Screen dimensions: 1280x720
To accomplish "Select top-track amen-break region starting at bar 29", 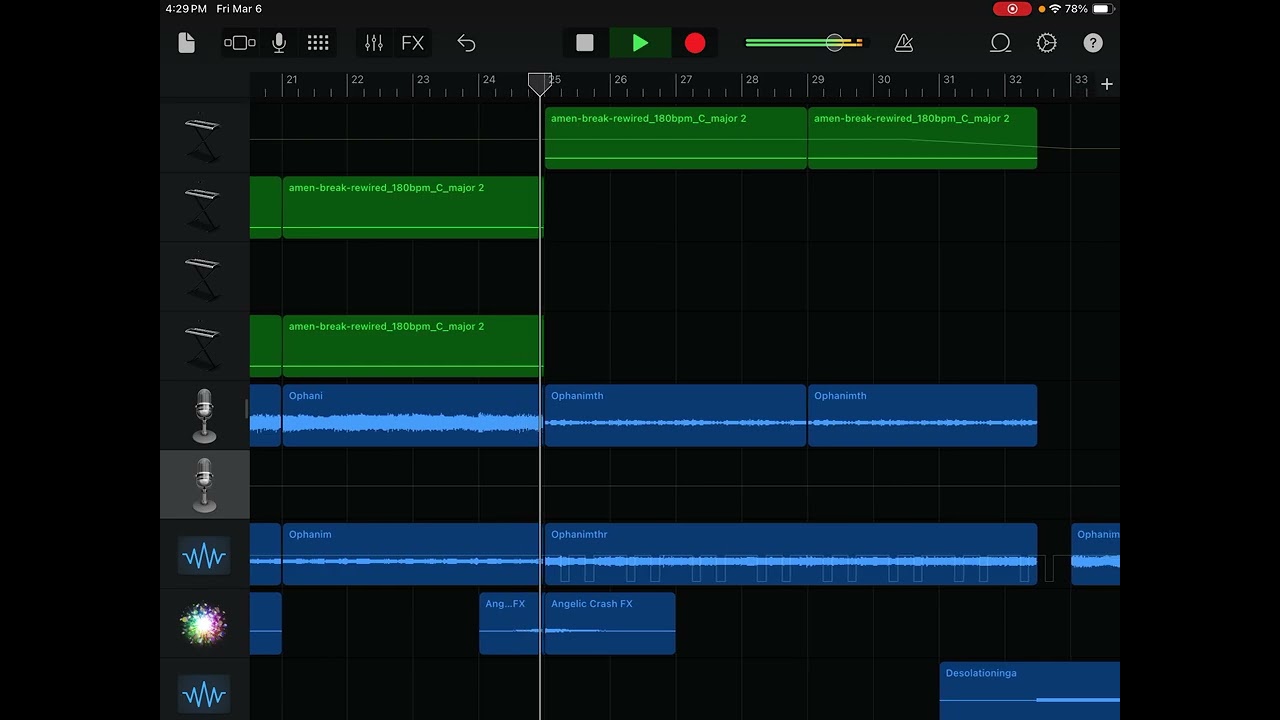I will 922,138.
